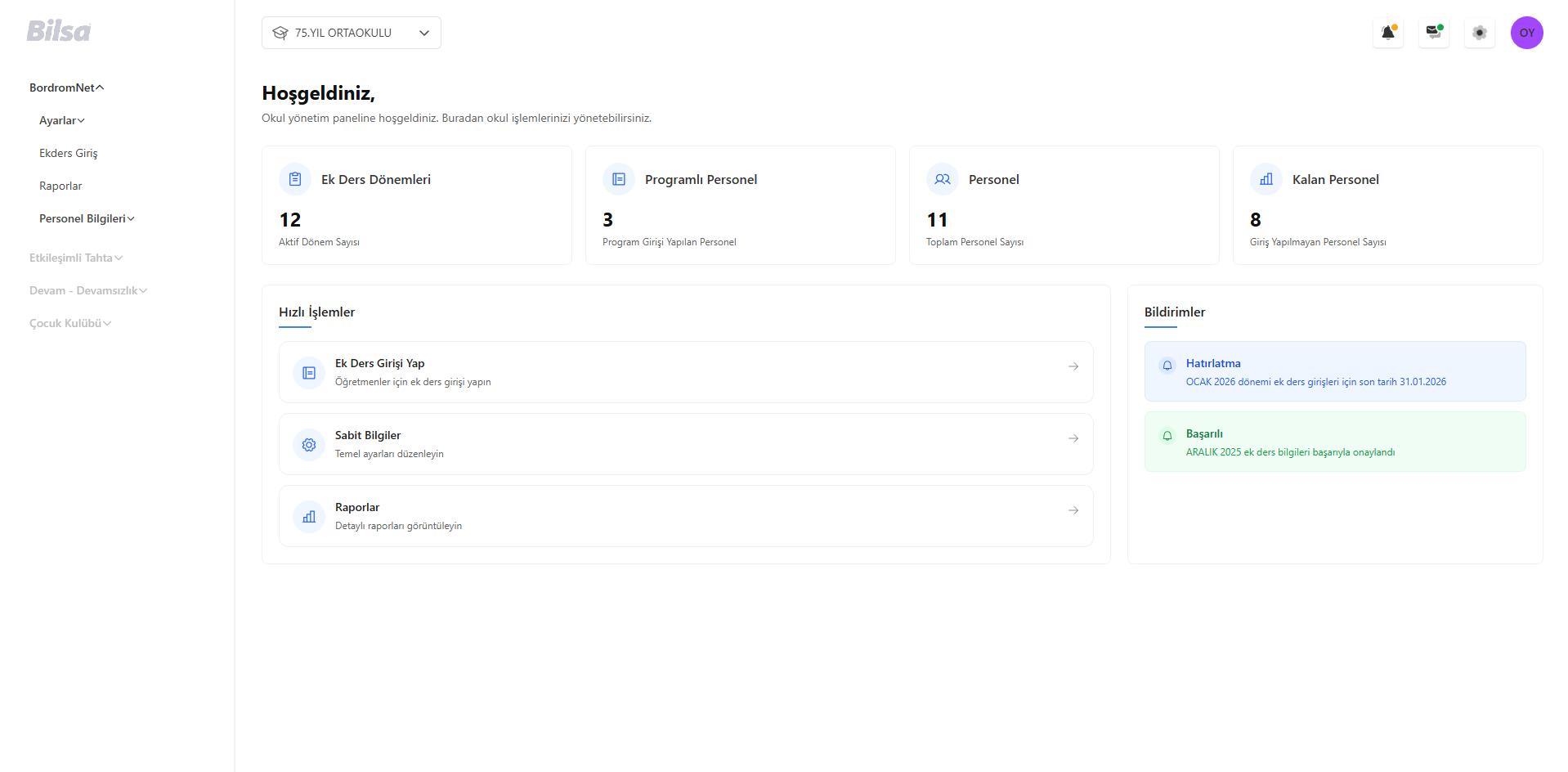Open the Ek Ders Girişi Yap quick action
The width and height of the screenshot is (1568, 772).
(x=685, y=372)
